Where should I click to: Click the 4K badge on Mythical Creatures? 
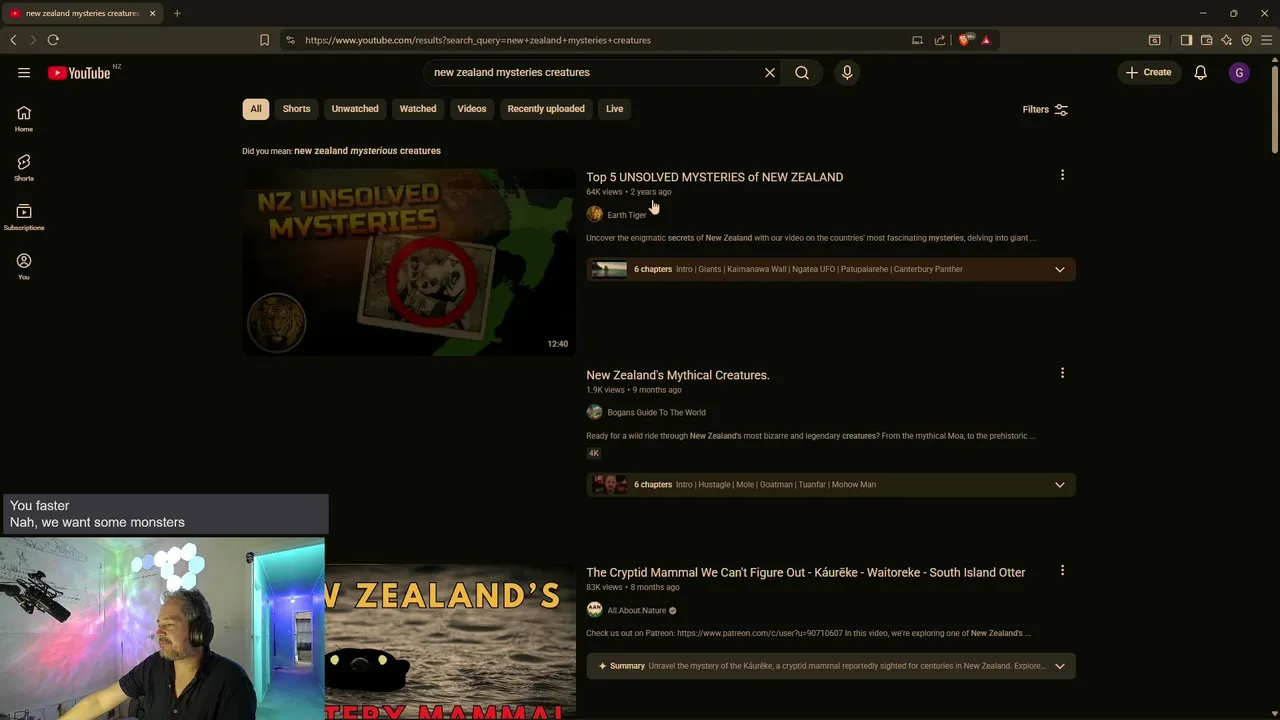tap(594, 453)
